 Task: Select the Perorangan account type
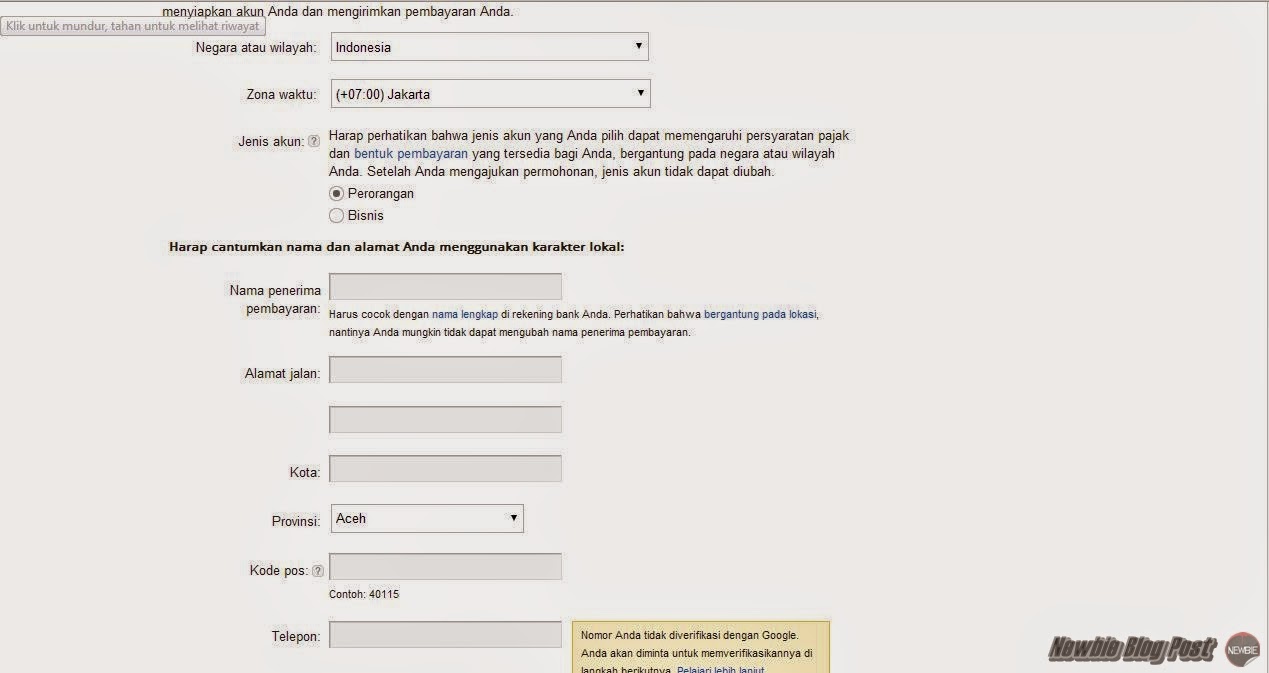click(x=336, y=193)
